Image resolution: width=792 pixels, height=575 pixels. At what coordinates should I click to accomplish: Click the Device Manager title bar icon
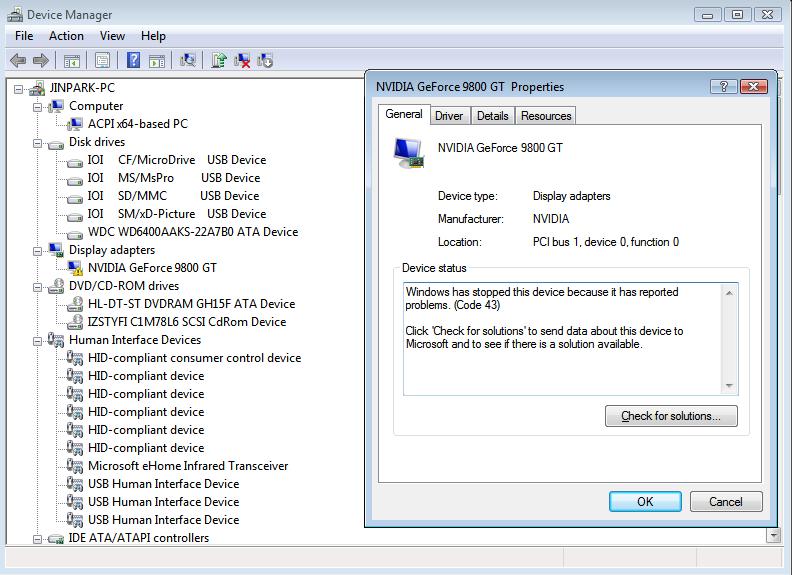[15, 15]
